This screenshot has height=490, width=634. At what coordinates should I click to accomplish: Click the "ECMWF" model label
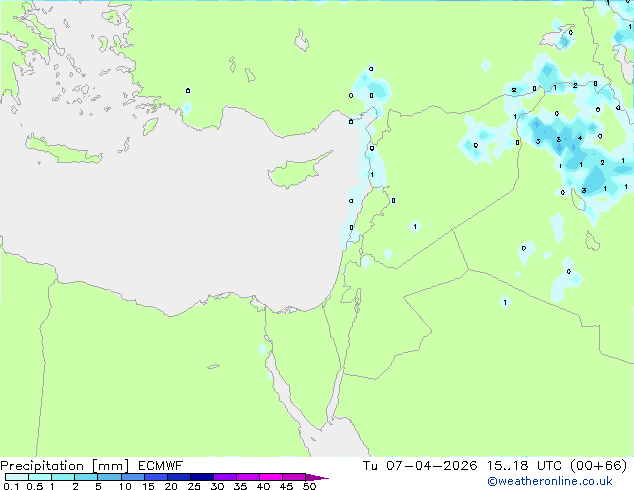pos(161,466)
